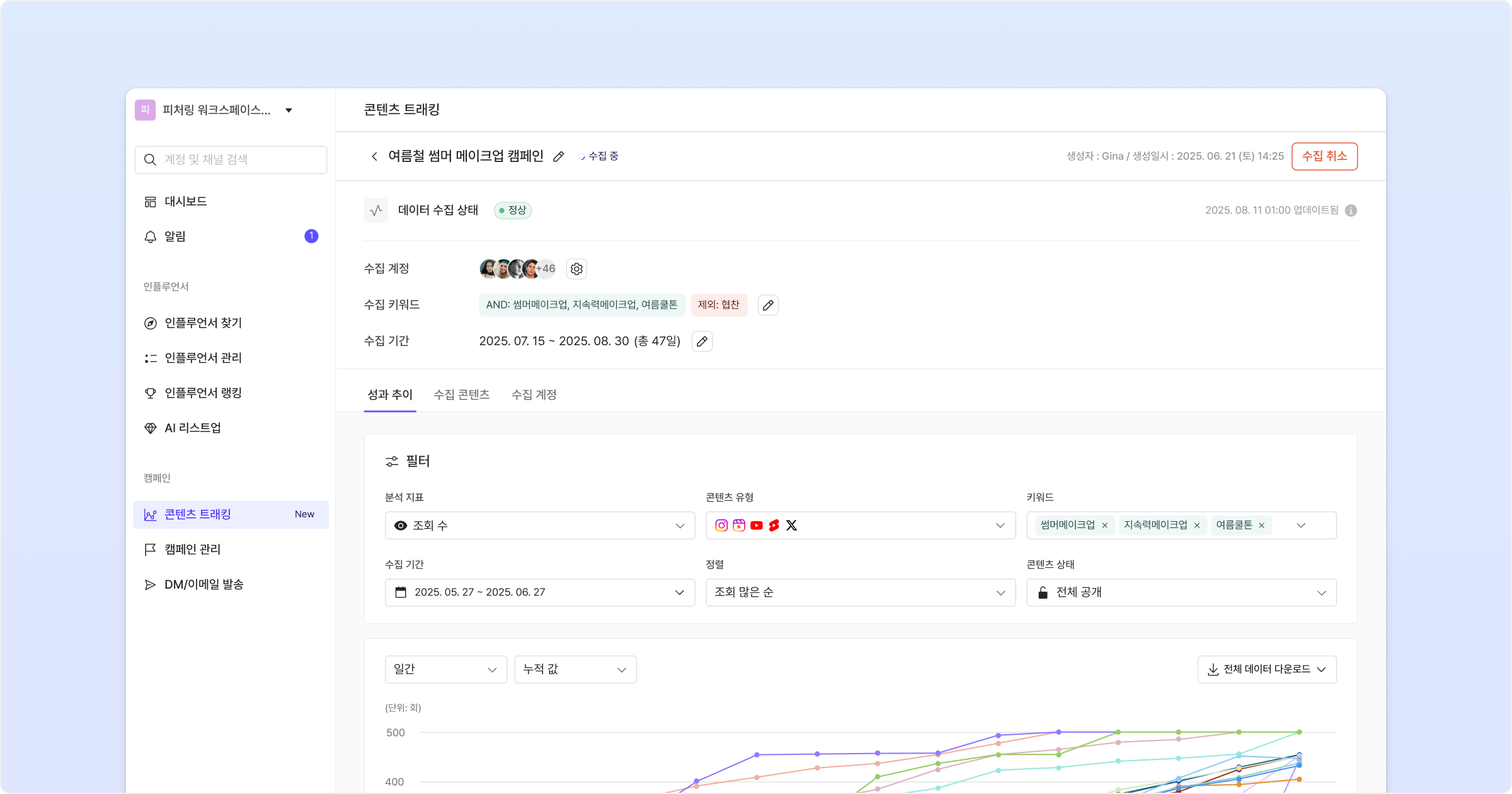
Task: Edit the campaign title with the pencil icon
Action: 558,157
